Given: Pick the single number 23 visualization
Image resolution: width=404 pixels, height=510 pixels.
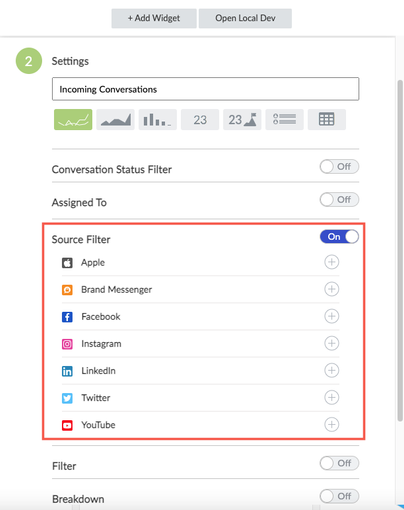Looking at the screenshot, I should [200, 119].
